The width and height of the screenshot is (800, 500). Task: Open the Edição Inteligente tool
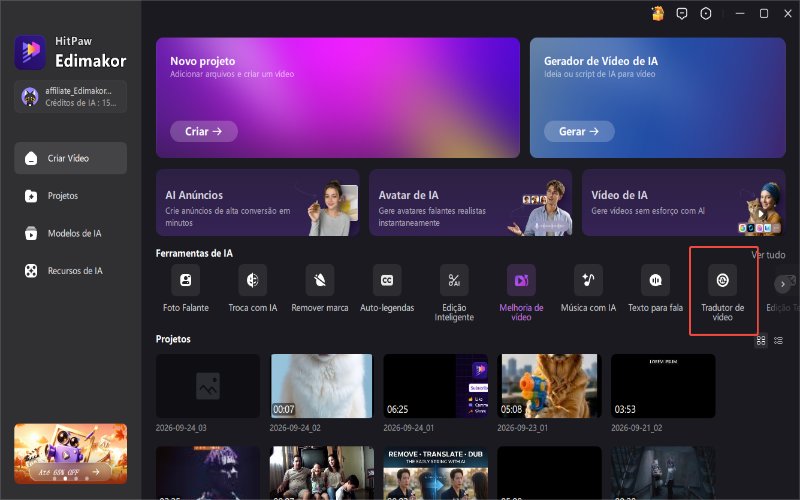click(x=454, y=280)
